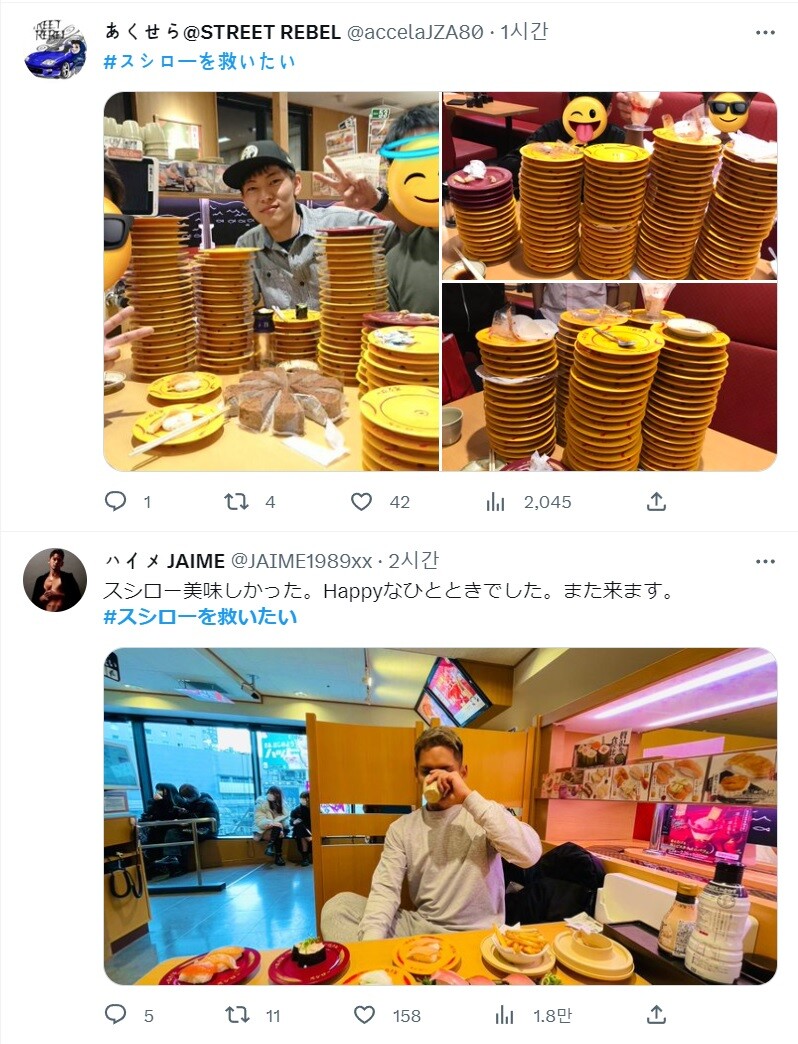Open the photo of man drinking at Sushiro
Screen dimensions: 798x1044
[441, 816]
